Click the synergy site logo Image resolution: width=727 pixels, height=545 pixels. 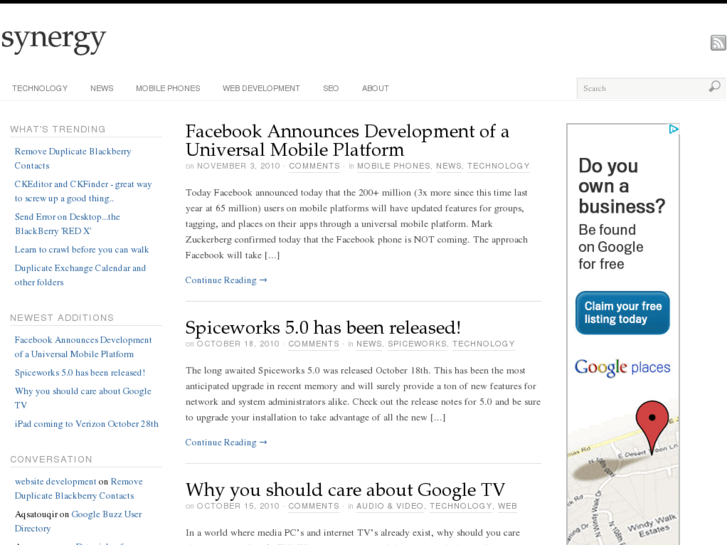[53, 40]
